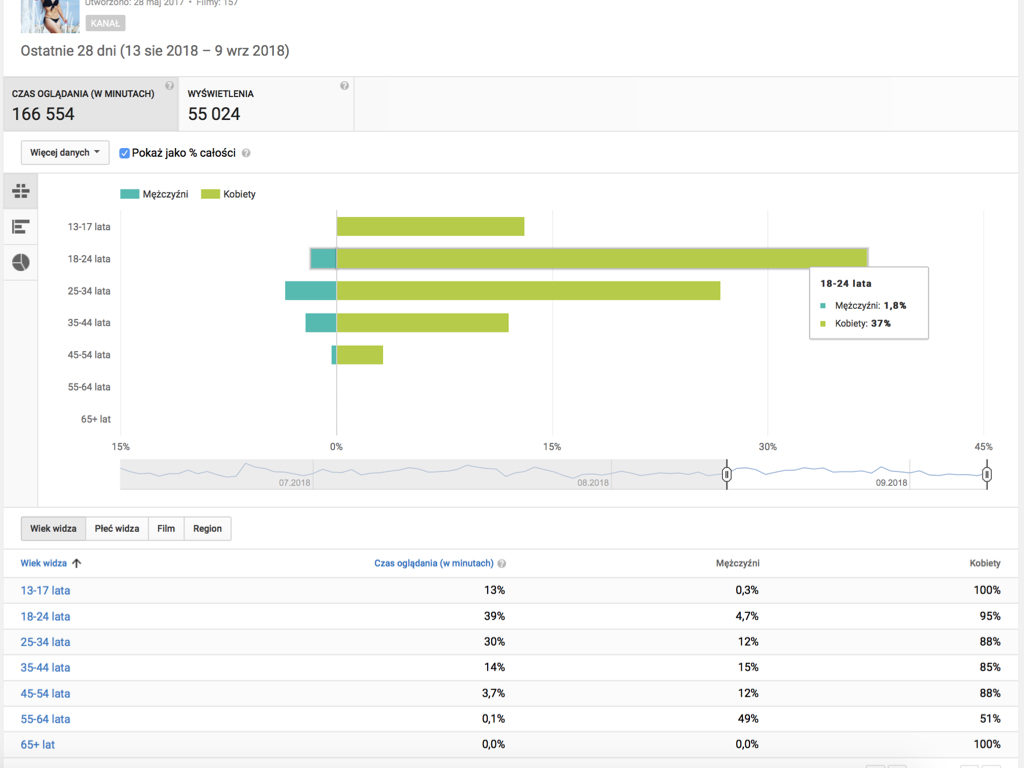The image size is (1024, 768).
Task: Click help icon beside the Czas oglądania column header
Action: pyautogui.click(x=502, y=564)
